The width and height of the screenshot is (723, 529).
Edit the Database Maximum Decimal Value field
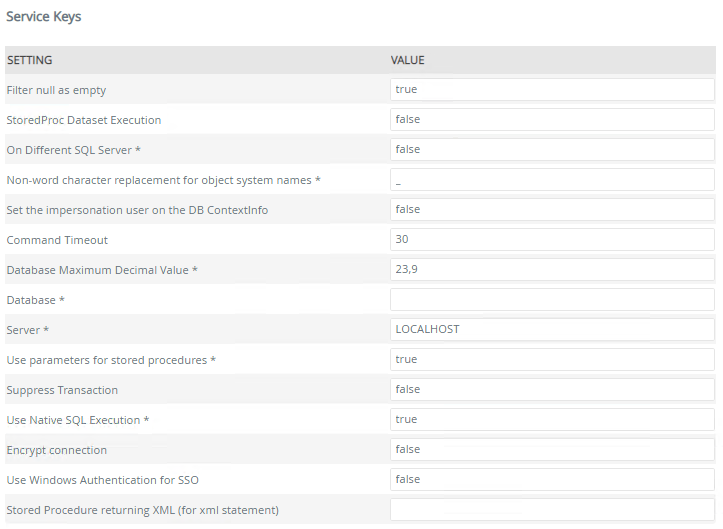(x=552, y=270)
